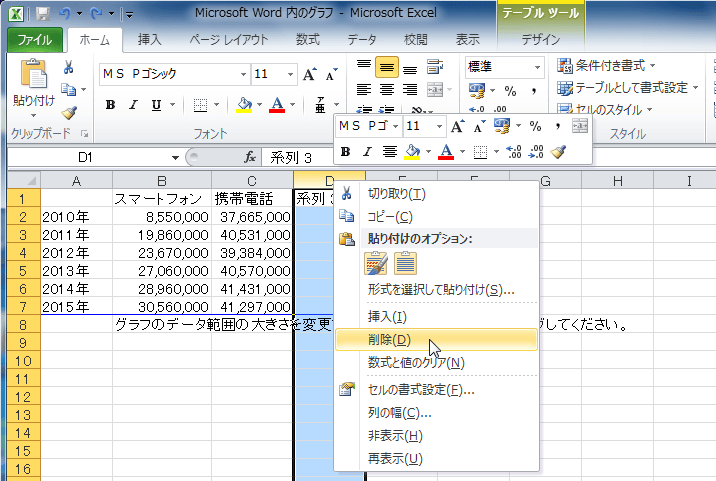Click the Cut scissors icon in ribbon
The width and height of the screenshot is (716, 481).
68,67
